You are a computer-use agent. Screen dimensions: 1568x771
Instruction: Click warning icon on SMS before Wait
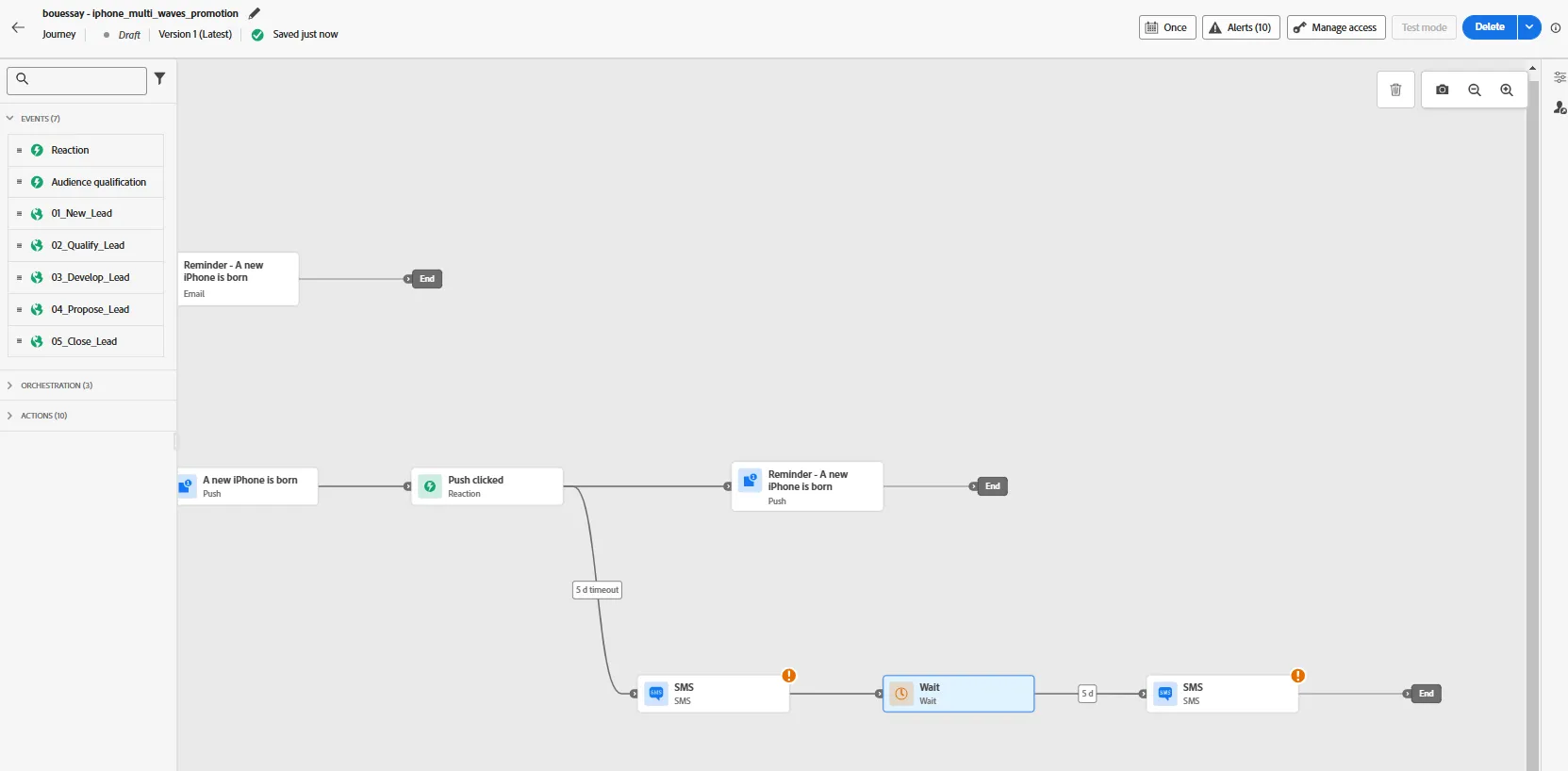point(789,676)
